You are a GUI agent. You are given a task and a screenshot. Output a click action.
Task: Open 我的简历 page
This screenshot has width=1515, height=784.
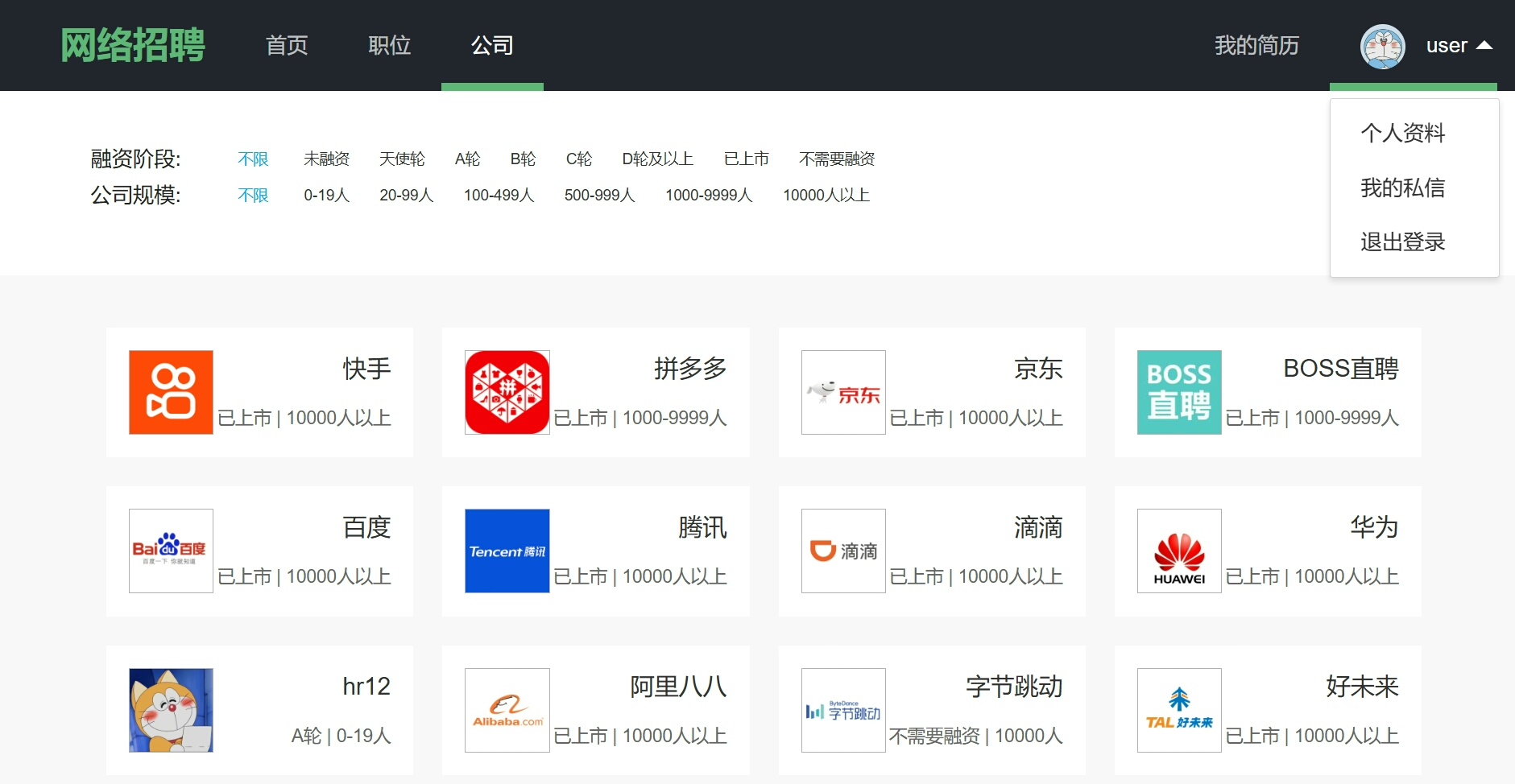click(1256, 45)
